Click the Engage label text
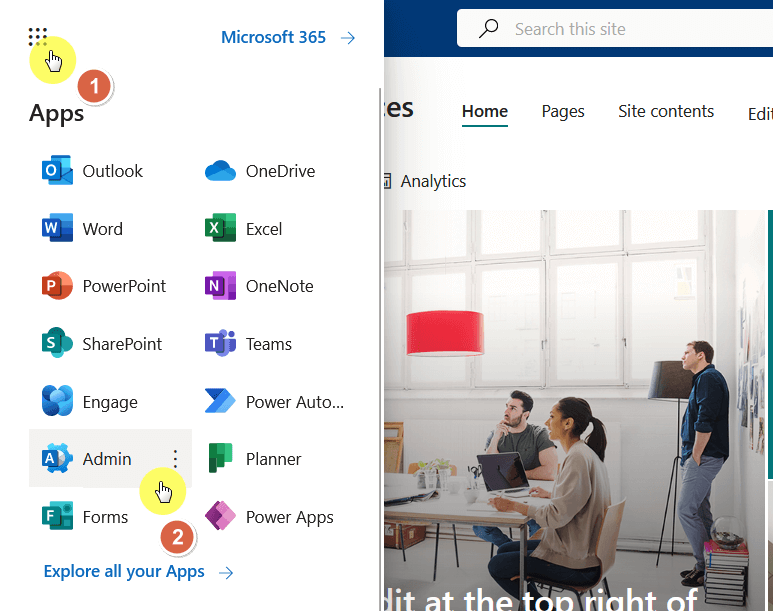 (x=110, y=402)
